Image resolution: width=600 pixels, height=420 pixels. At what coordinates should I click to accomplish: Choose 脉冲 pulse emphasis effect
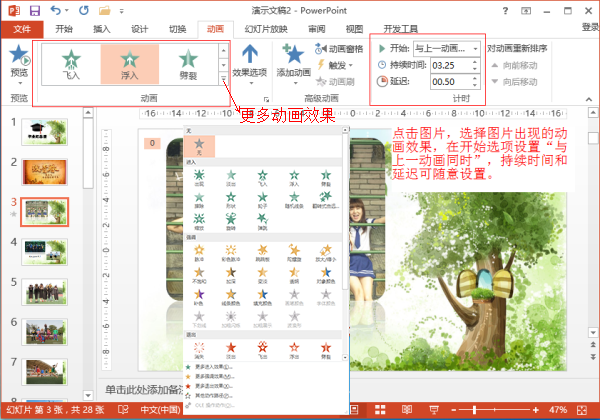click(x=199, y=253)
